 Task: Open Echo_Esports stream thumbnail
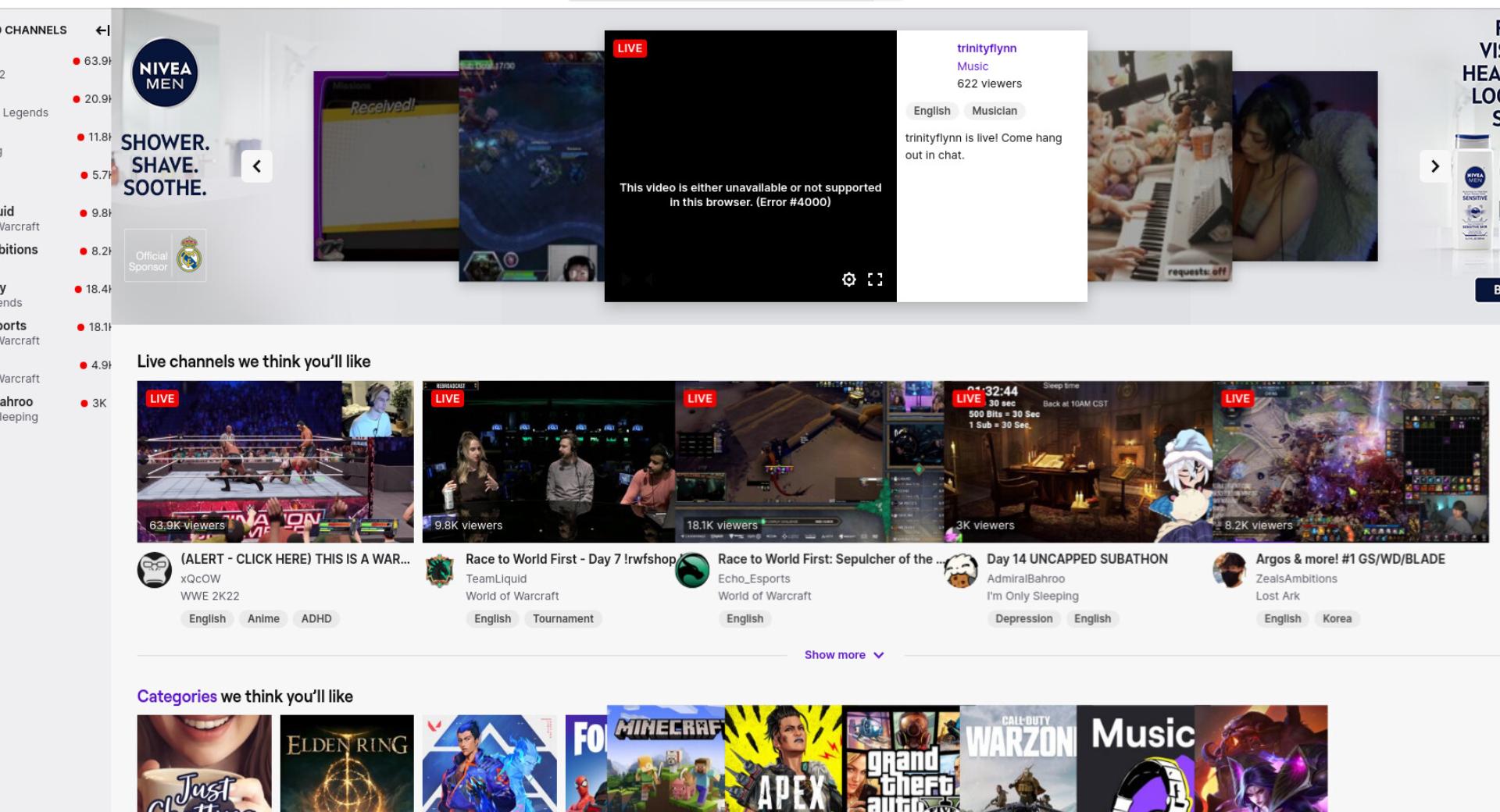click(x=809, y=461)
